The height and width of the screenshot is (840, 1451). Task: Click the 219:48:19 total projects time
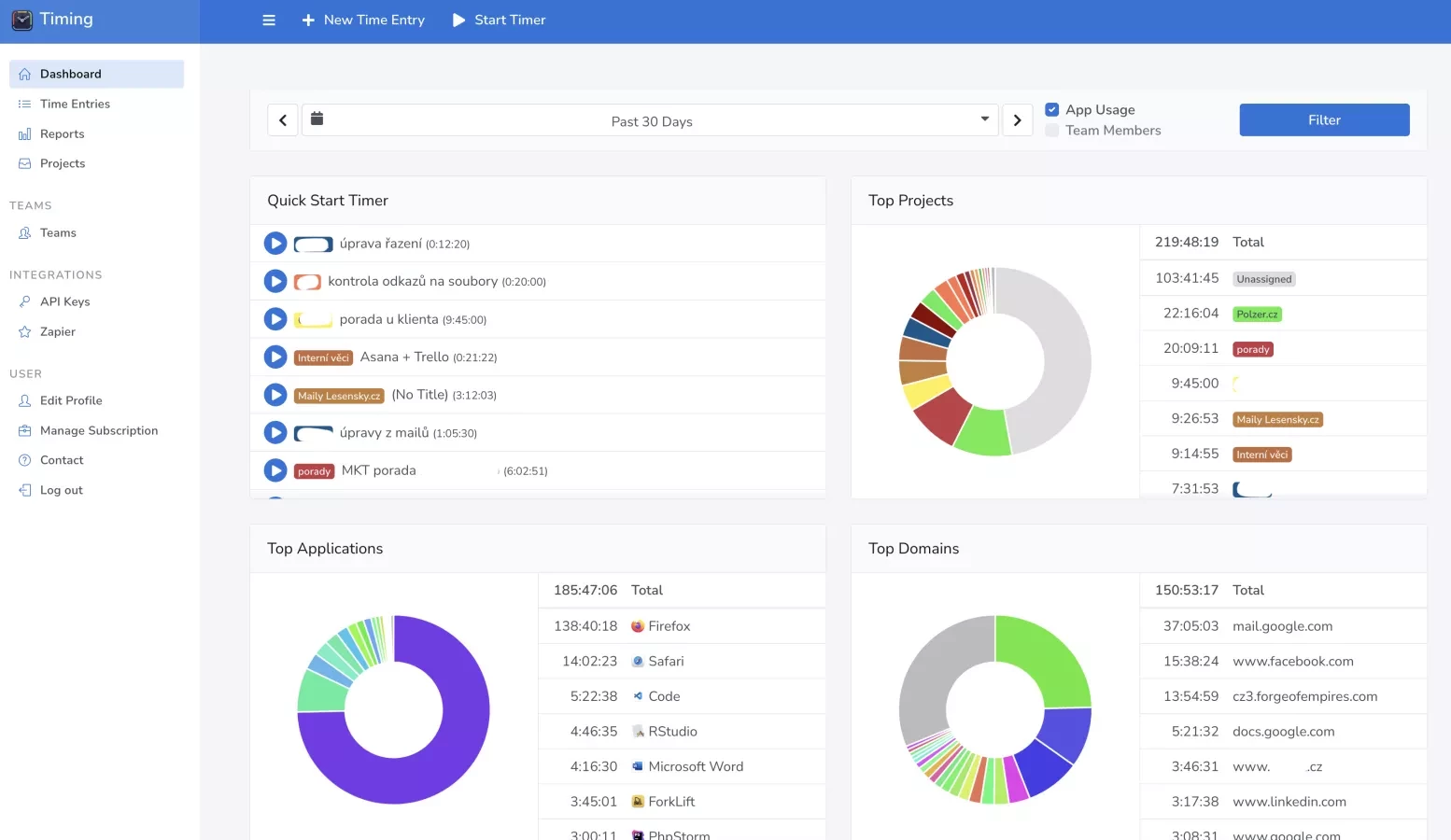pyautogui.click(x=1186, y=242)
